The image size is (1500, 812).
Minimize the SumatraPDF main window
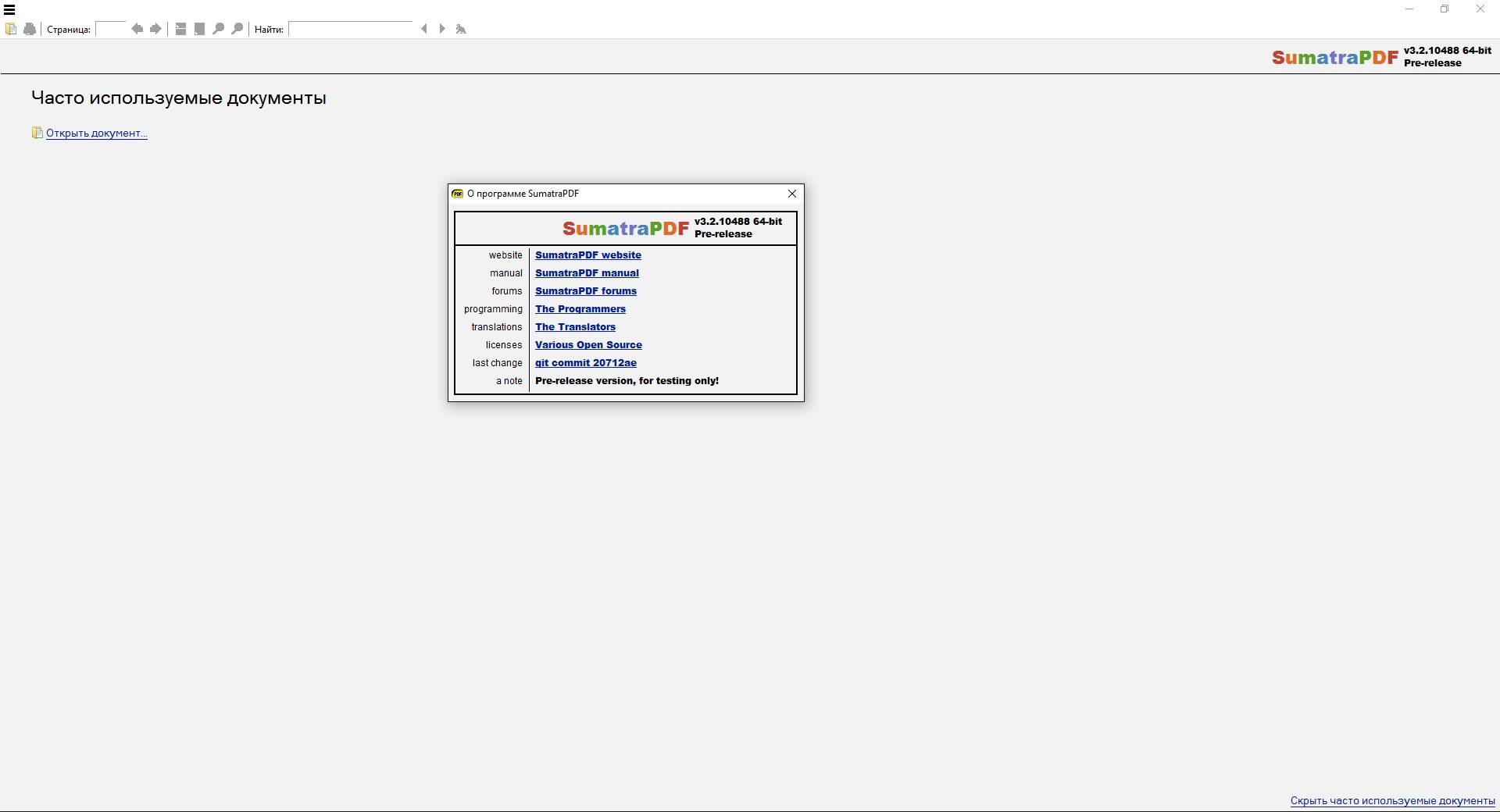pos(1409,9)
